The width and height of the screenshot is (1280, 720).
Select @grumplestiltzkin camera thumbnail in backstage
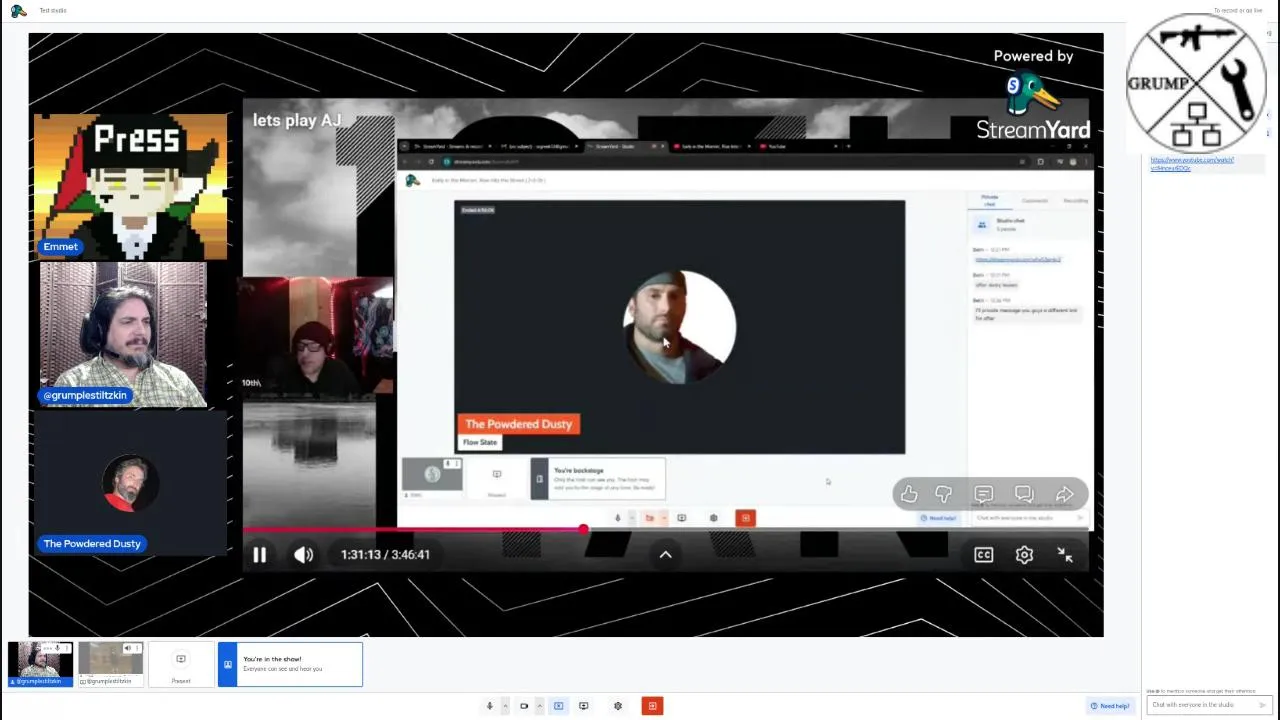click(41, 662)
